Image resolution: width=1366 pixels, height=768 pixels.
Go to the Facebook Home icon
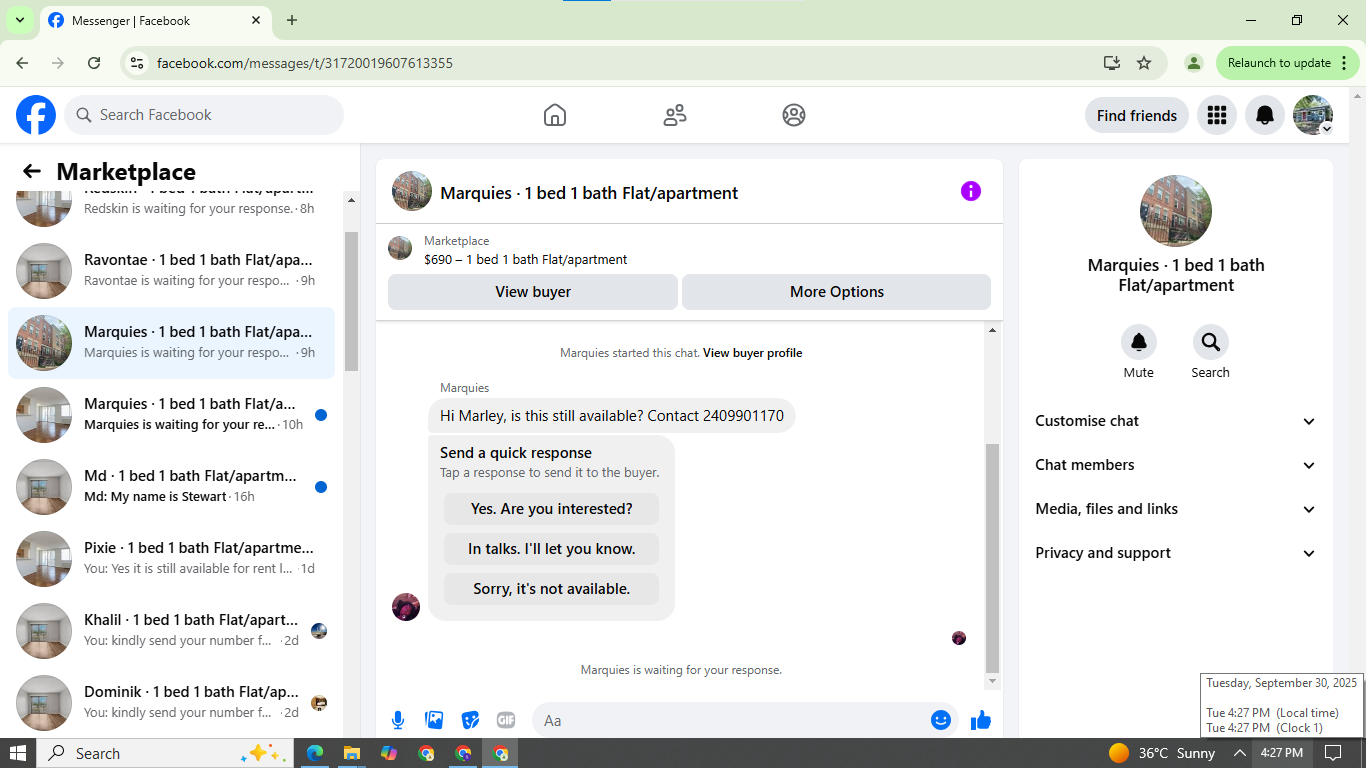click(x=555, y=115)
